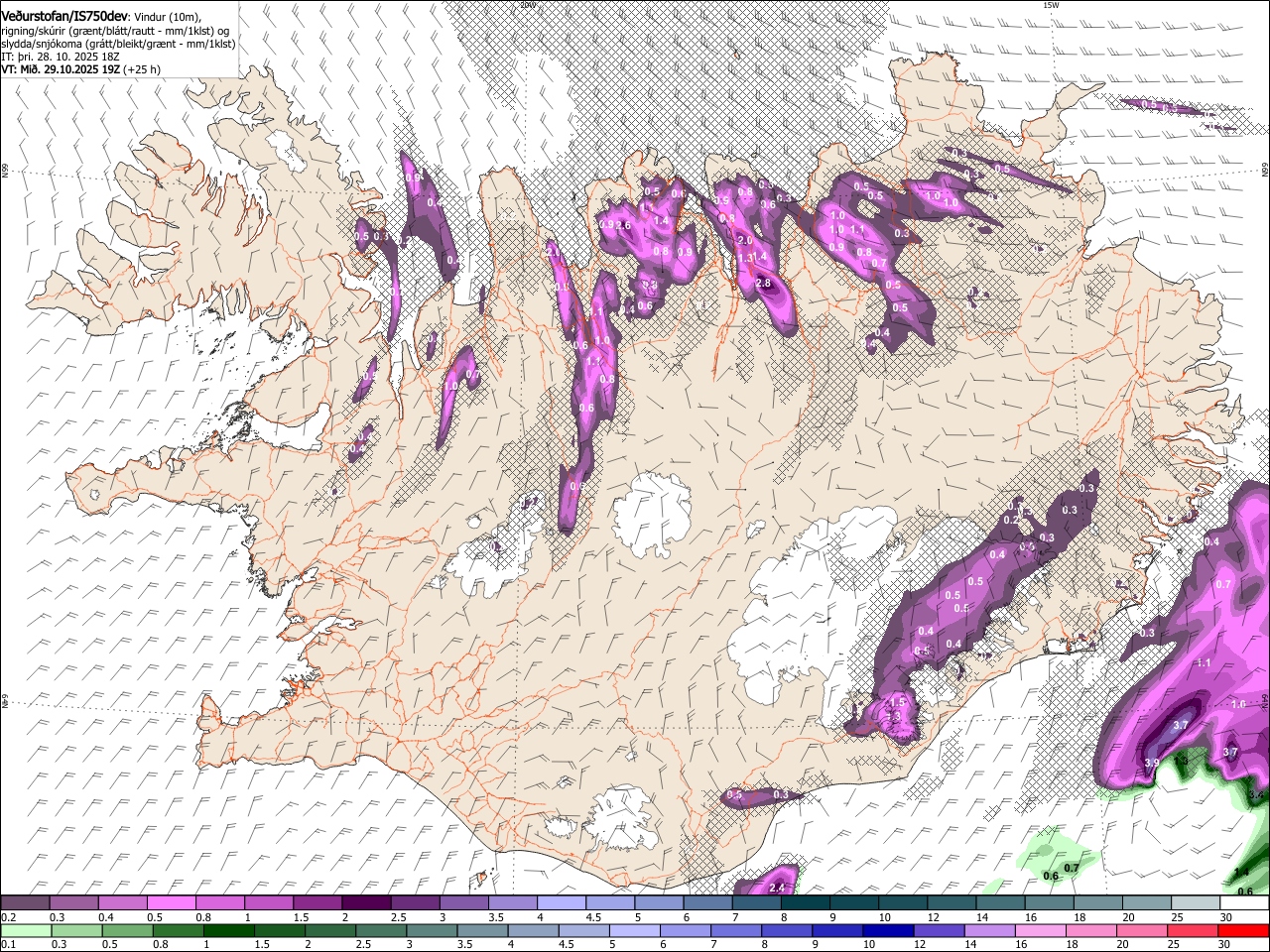Pick the palest green swatch between 0.1 and 0.3, lower scale
This screenshot has height=952, width=1270.
click(25, 931)
